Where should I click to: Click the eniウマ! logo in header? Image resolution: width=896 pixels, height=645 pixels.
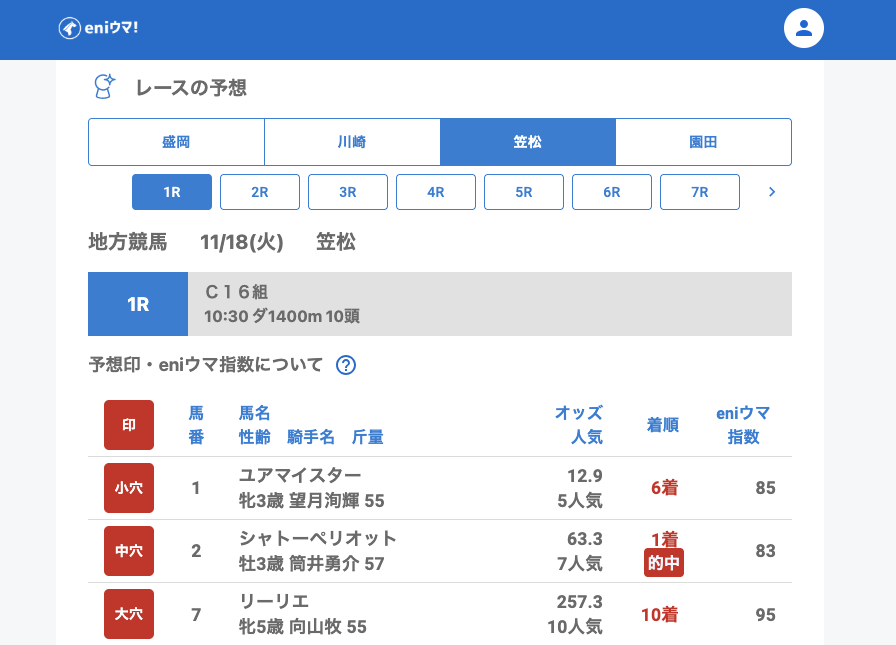point(98,28)
